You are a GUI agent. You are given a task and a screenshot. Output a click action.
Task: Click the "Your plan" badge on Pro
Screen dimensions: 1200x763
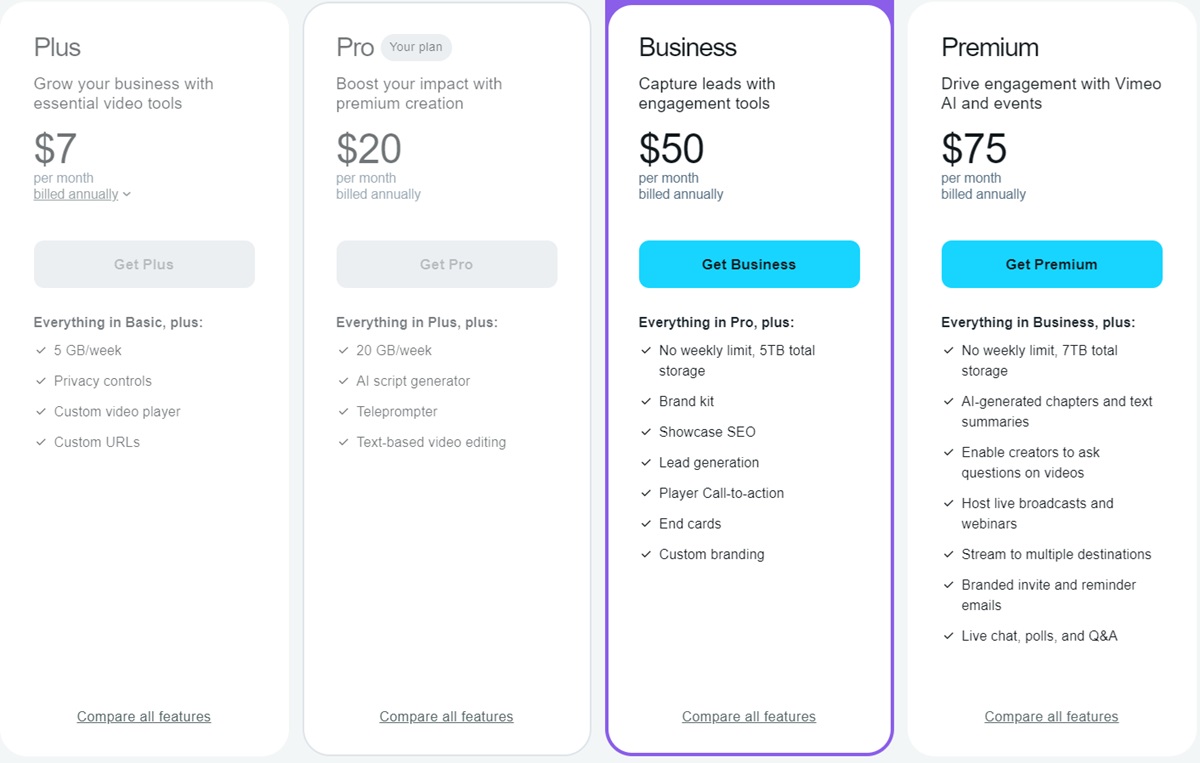click(416, 47)
